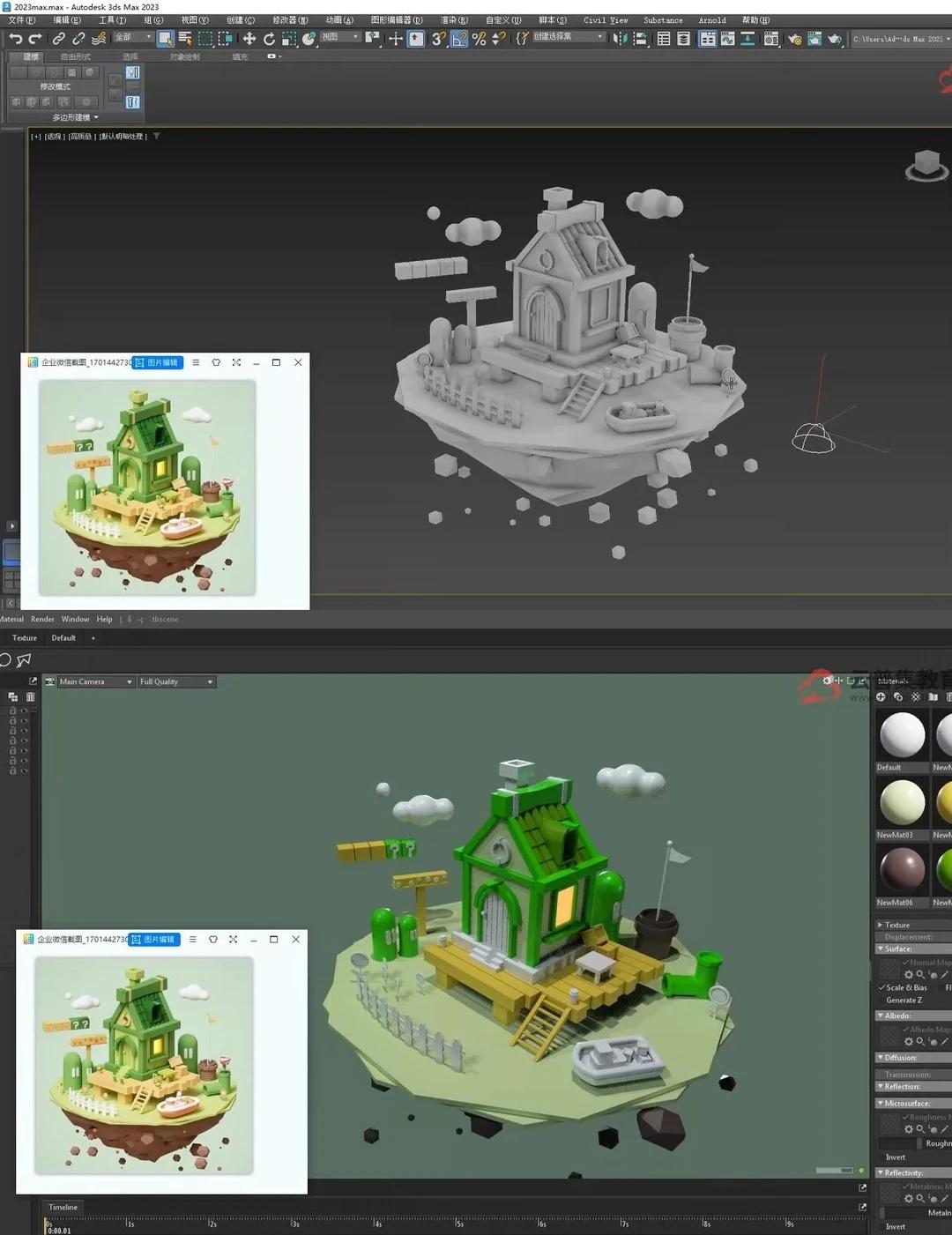Click the Albedo Map search magnifier icon
Image resolution: width=952 pixels, height=1235 pixels.
(x=920, y=1042)
